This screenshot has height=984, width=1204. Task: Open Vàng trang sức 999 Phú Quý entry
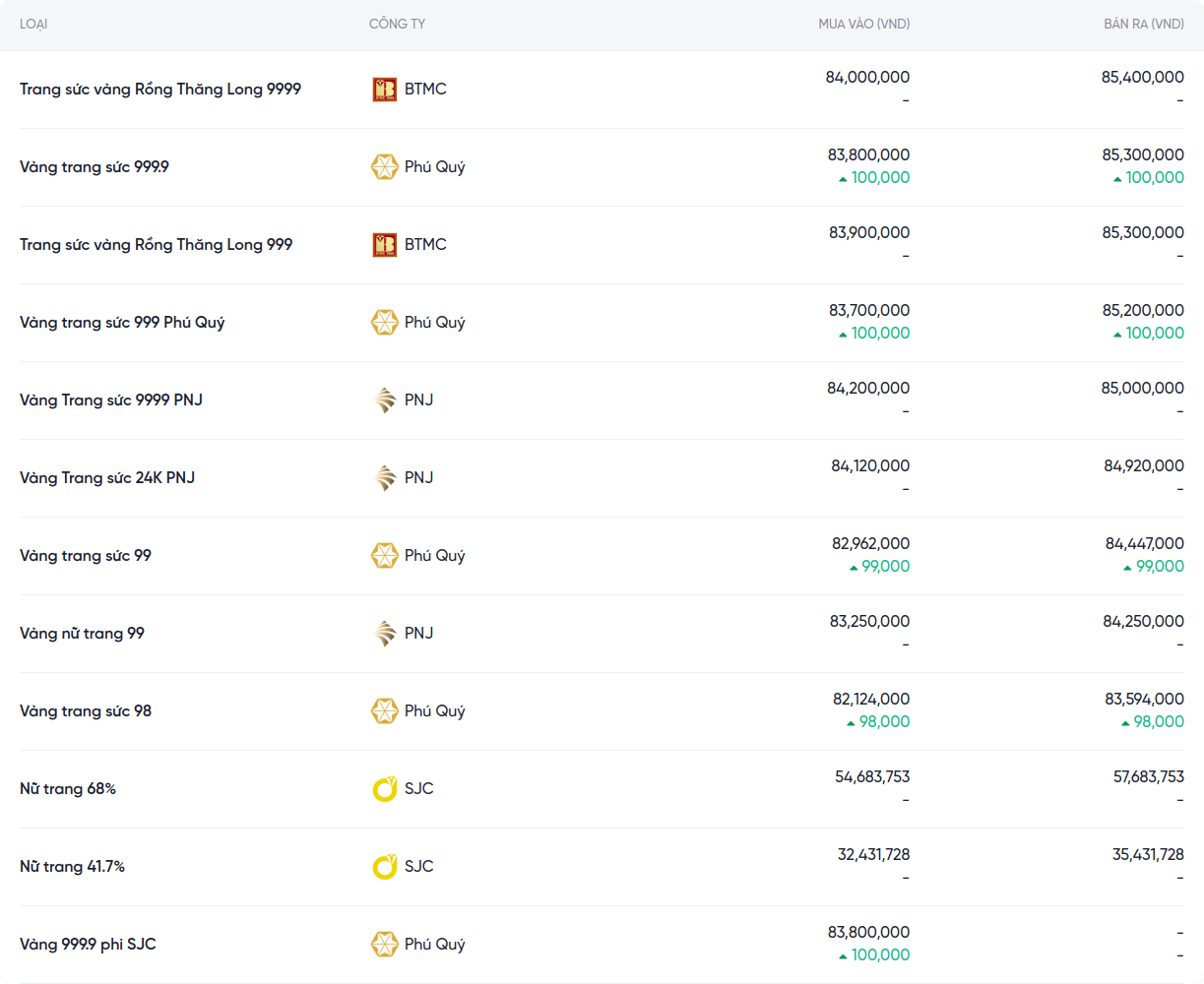(122, 323)
